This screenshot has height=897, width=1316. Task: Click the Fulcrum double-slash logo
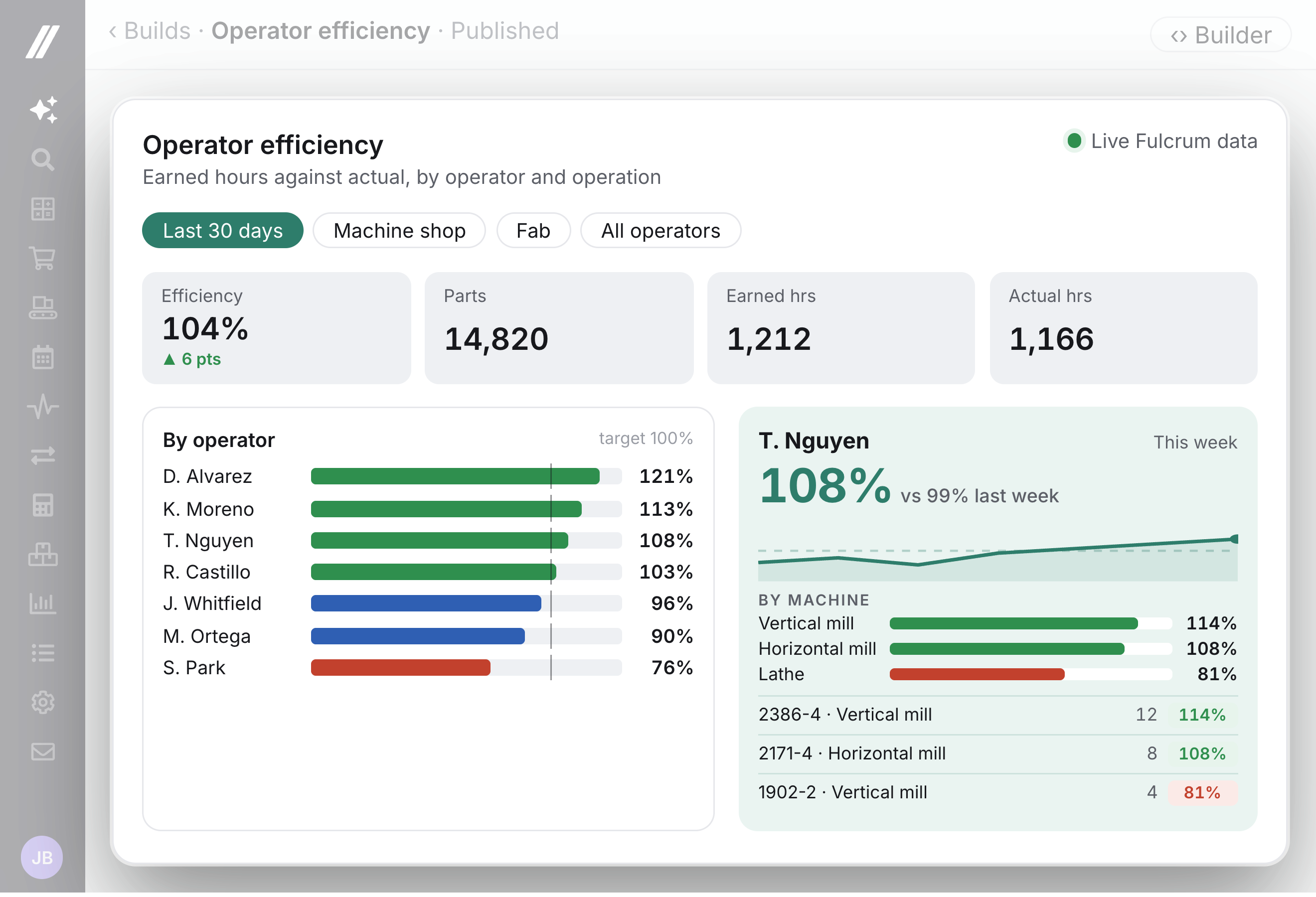pyautogui.click(x=42, y=41)
